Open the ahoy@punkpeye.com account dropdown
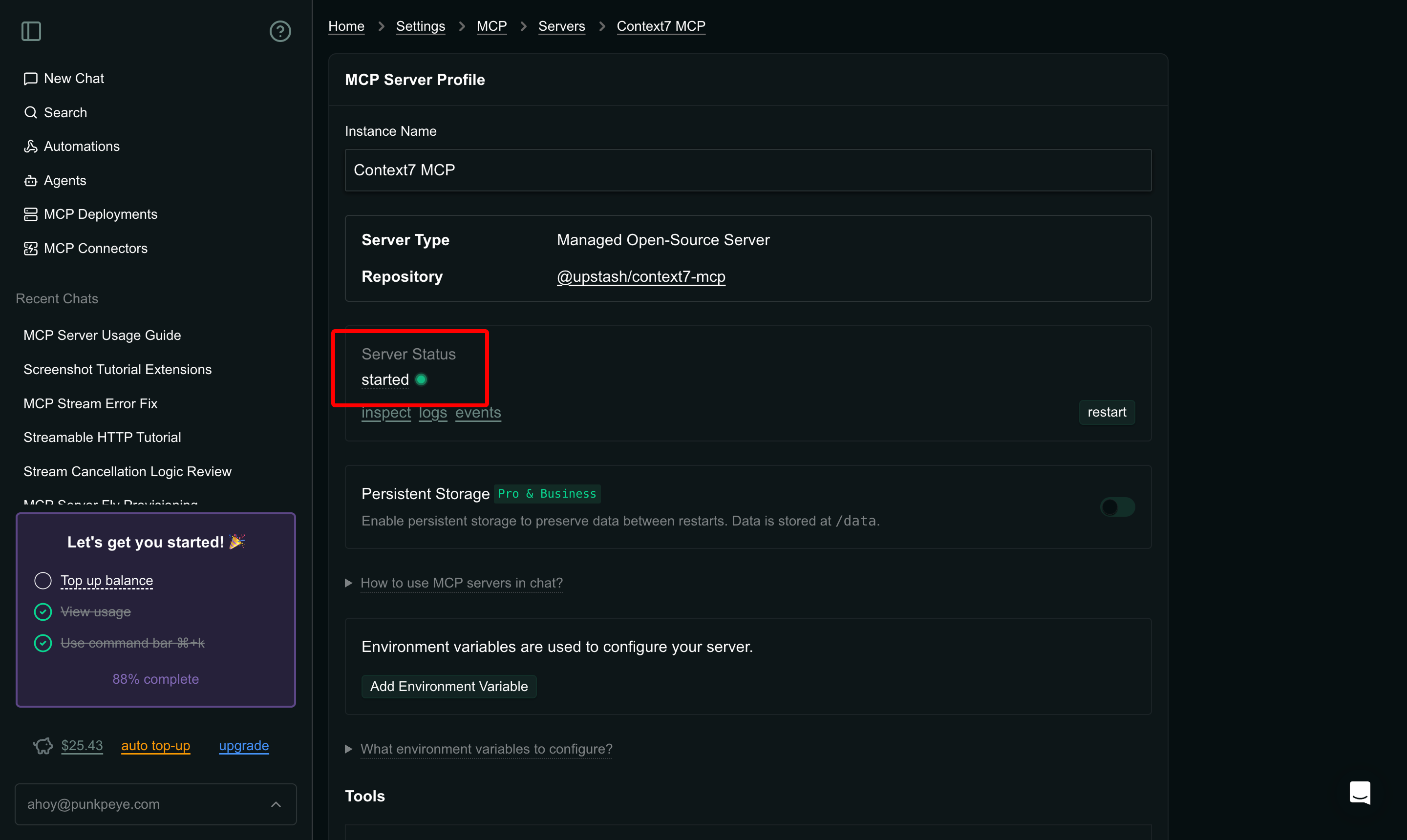1407x840 pixels. 156,804
